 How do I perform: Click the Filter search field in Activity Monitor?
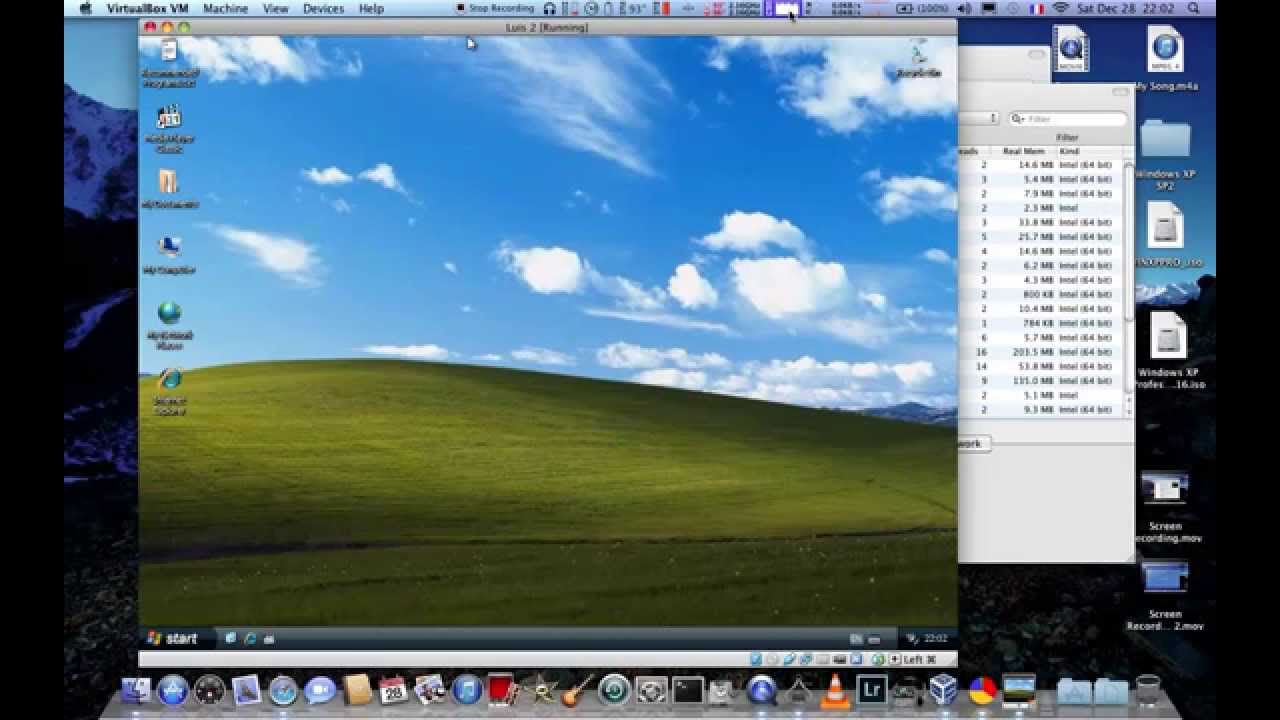coord(1067,118)
